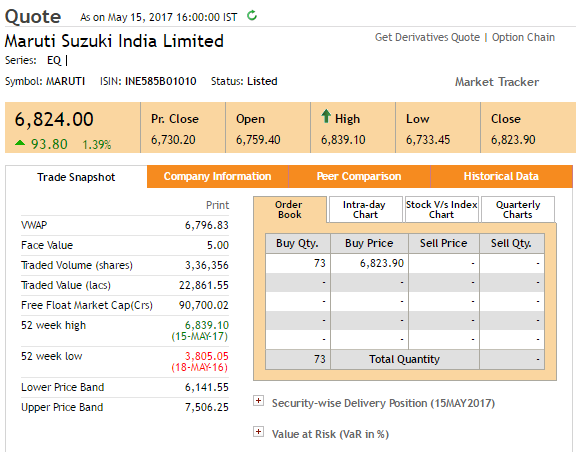Expand Value at Risk section
Viewport: 583px width, 452px height.
(x=258, y=432)
